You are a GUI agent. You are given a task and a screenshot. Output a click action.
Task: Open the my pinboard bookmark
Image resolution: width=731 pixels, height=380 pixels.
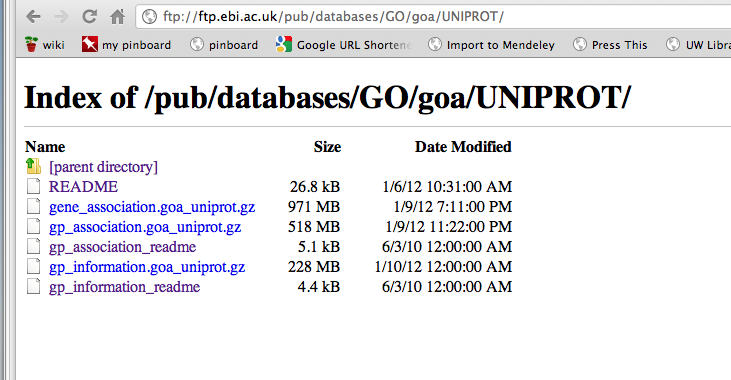click(x=126, y=45)
